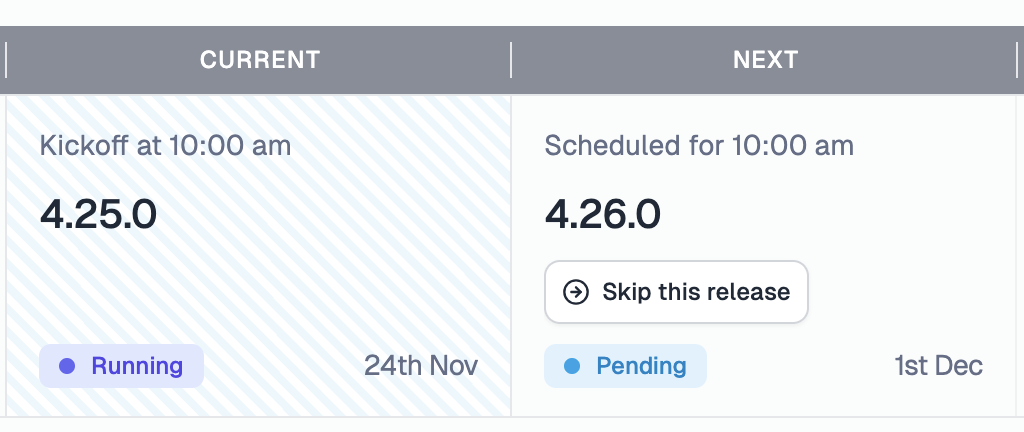Image resolution: width=1024 pixels, height=432 pixels.
Task: Select the NEXT column header
Action: [765, 60]
